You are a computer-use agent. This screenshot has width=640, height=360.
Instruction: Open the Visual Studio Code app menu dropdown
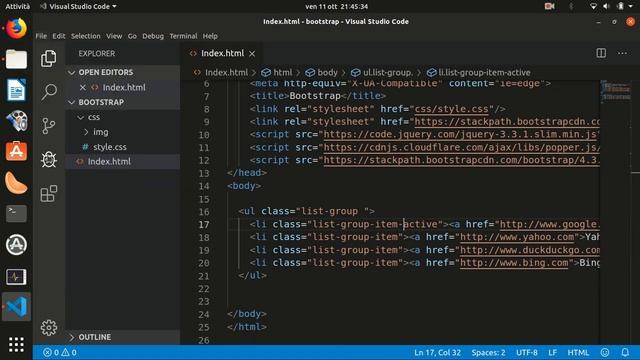pos(78,6)
